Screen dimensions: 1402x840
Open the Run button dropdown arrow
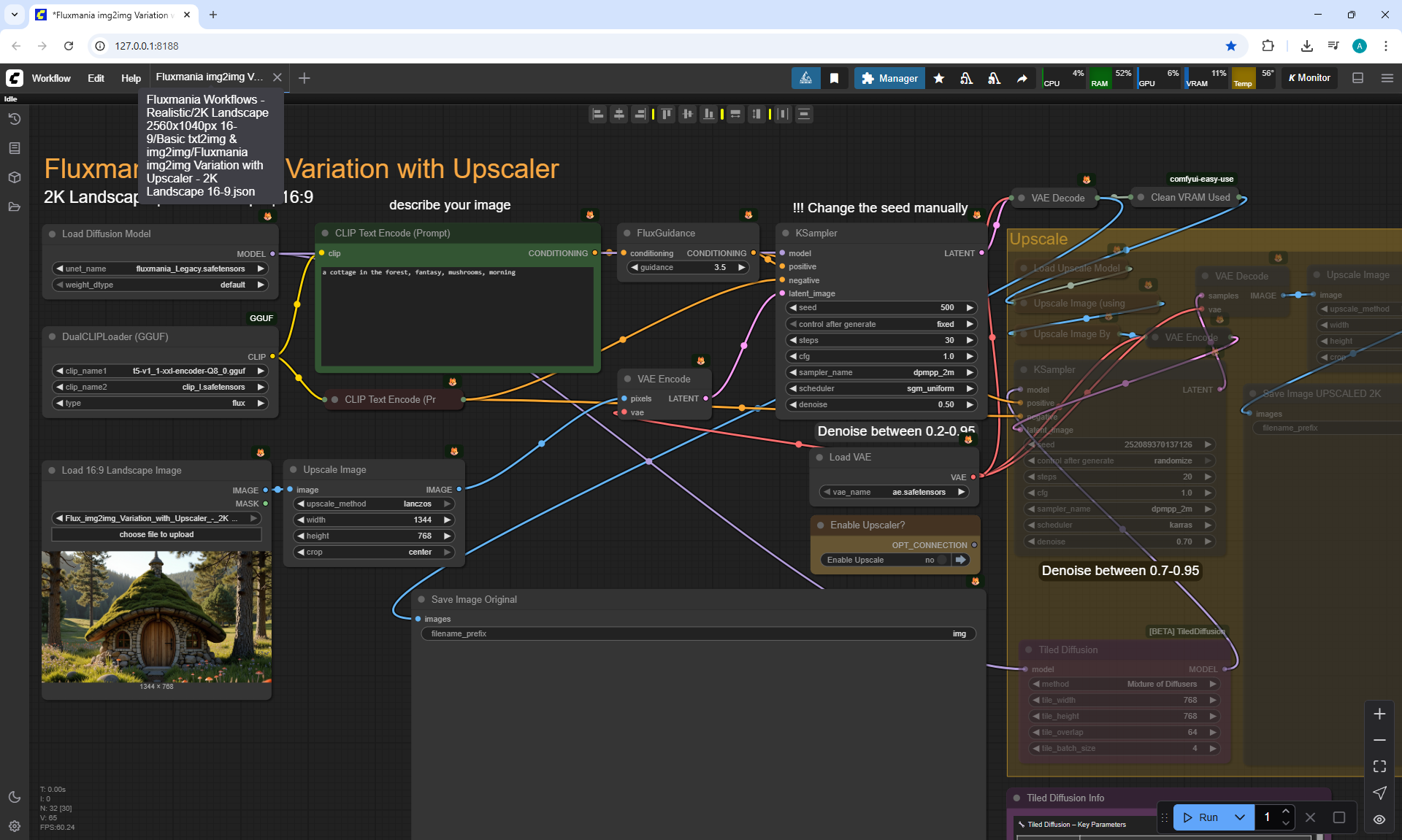click(x=1239, y=817)
